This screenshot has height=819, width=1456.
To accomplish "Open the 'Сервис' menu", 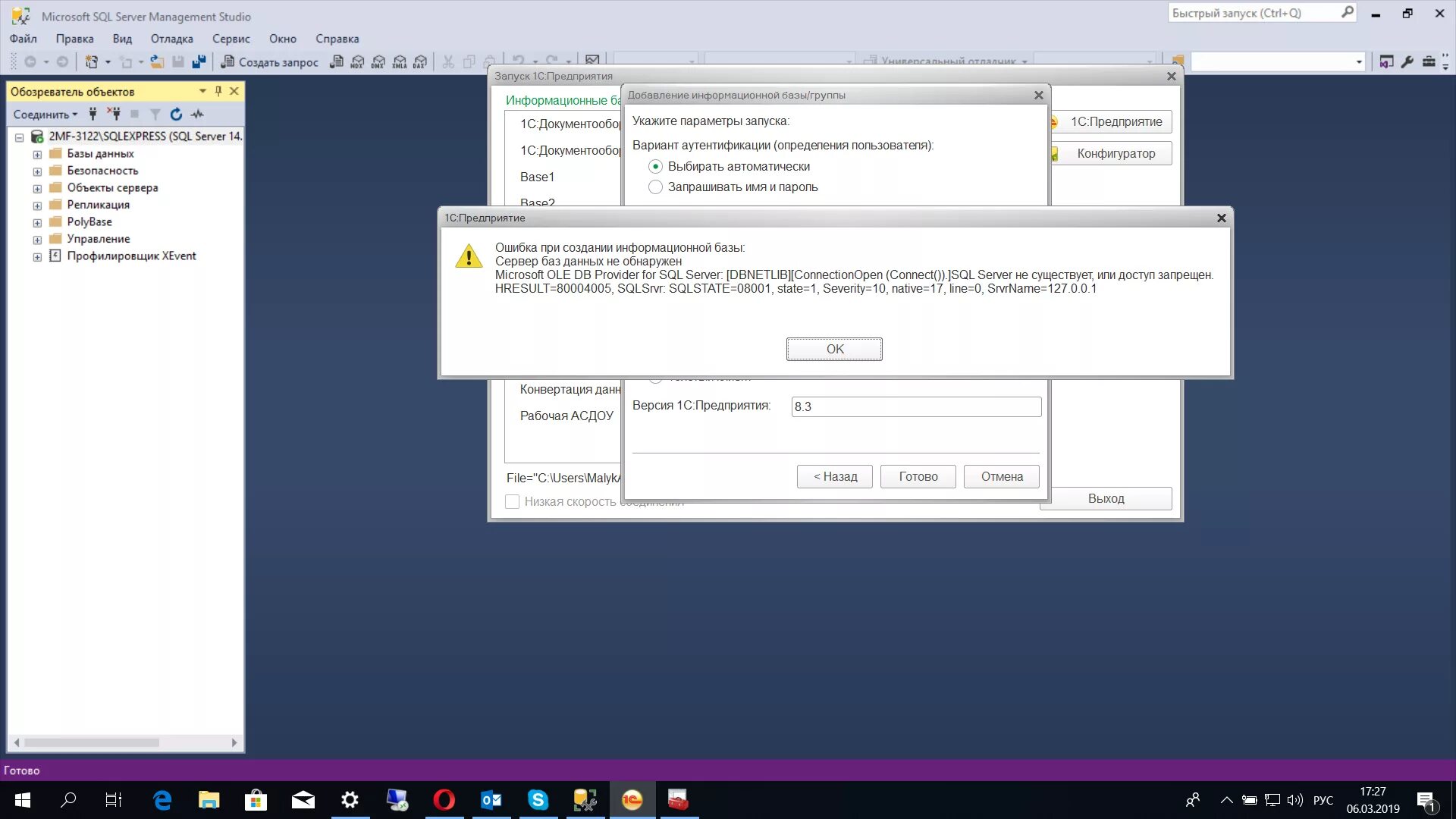I will [x=231, y=39].
